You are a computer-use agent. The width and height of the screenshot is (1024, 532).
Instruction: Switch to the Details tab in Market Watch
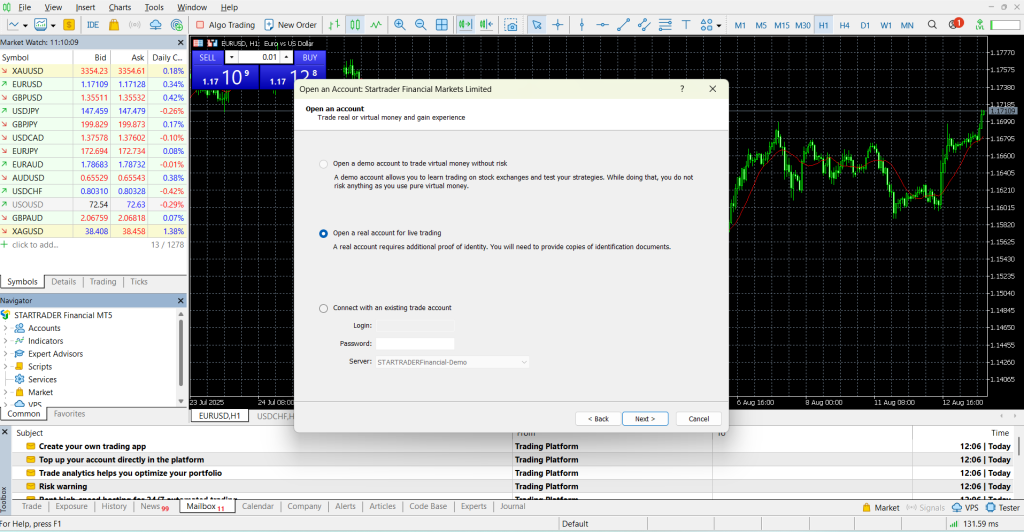[63, 282]
